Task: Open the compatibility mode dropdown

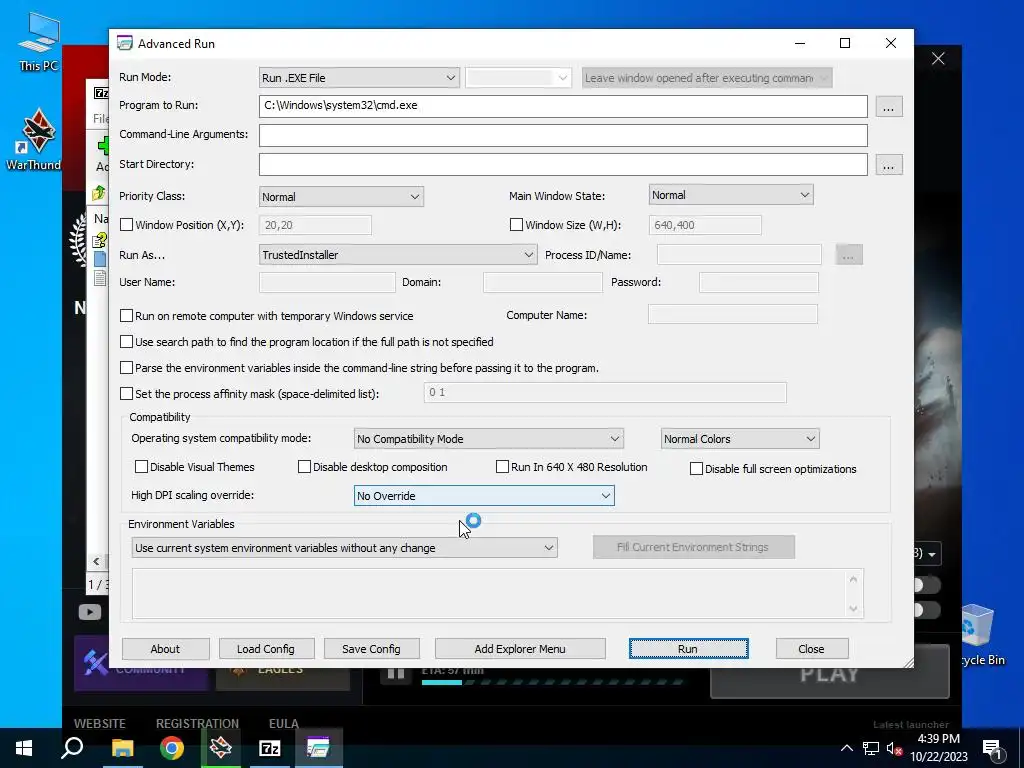Action: coord(488,439)
